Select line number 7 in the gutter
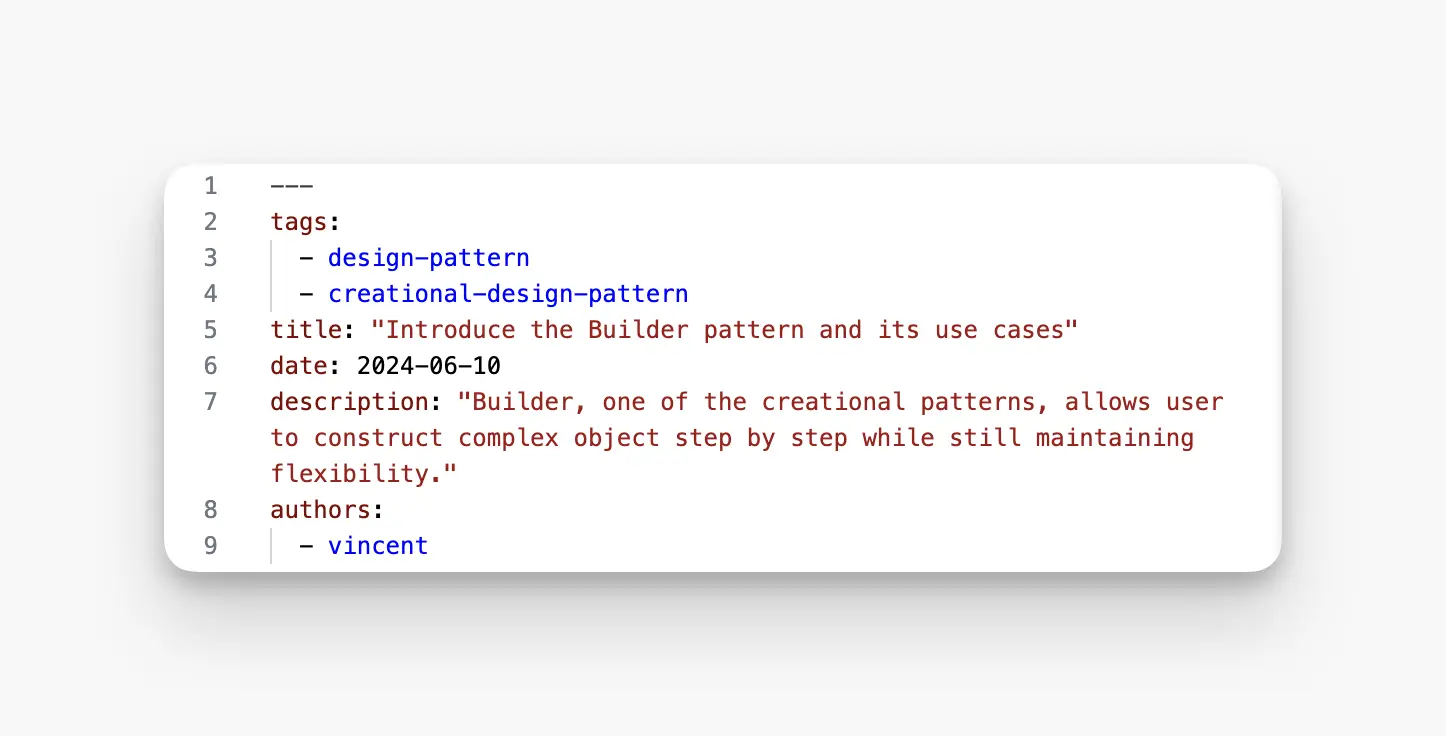 point(210,402)
